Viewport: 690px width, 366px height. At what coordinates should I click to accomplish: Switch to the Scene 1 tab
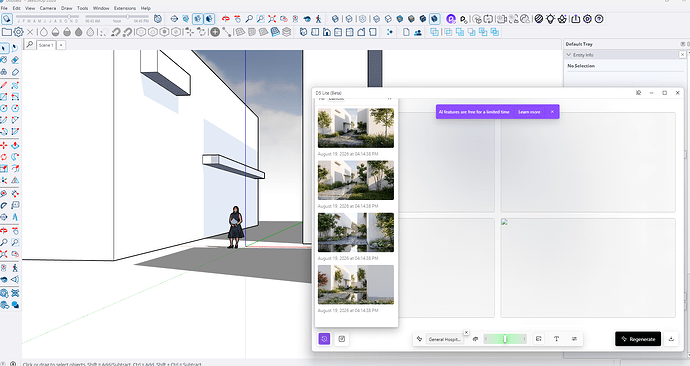pos(46,45)
